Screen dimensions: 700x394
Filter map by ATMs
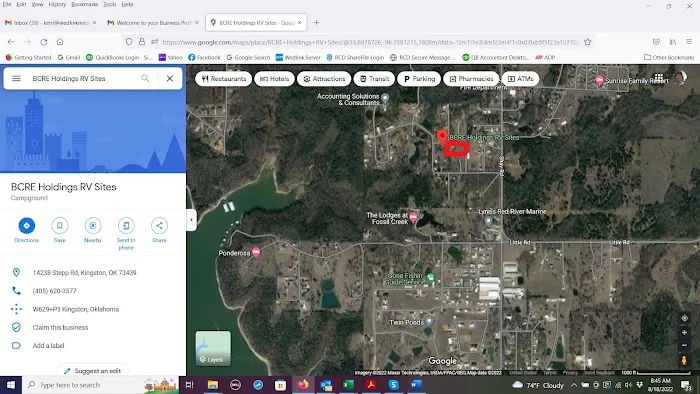(x=521, y=79)
